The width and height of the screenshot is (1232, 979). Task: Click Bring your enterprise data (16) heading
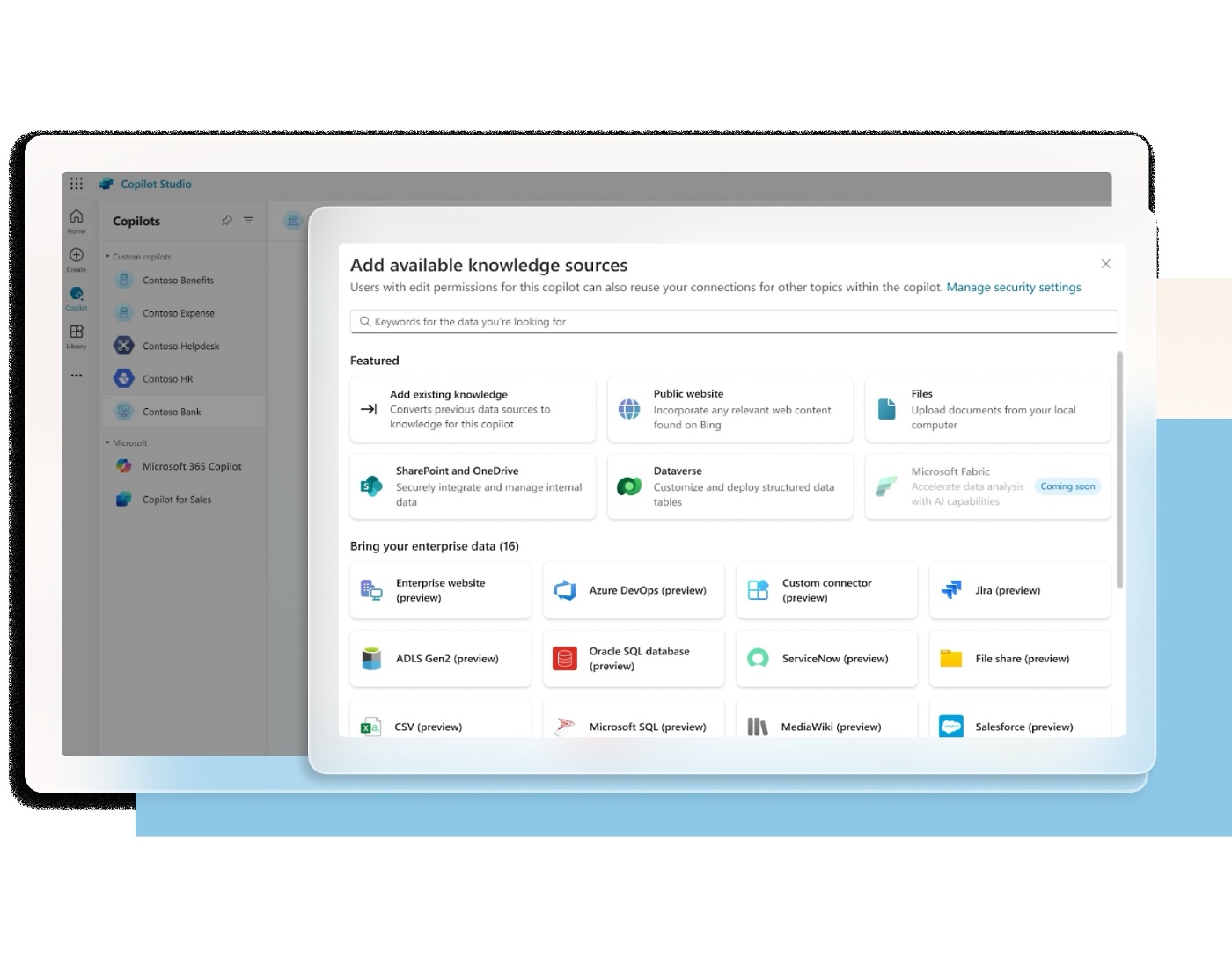[435, 546]
